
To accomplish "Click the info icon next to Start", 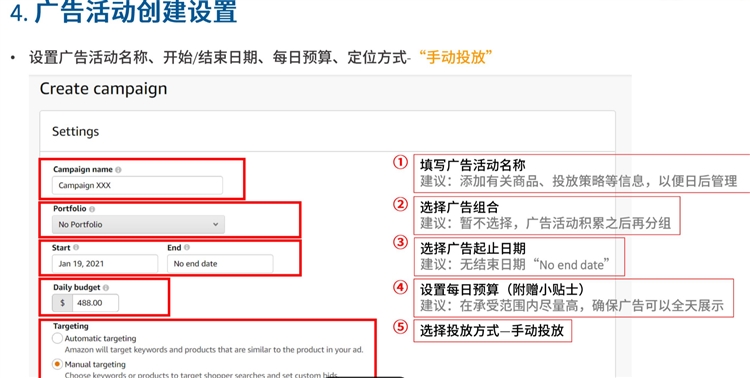I will [x=76, y=248].
